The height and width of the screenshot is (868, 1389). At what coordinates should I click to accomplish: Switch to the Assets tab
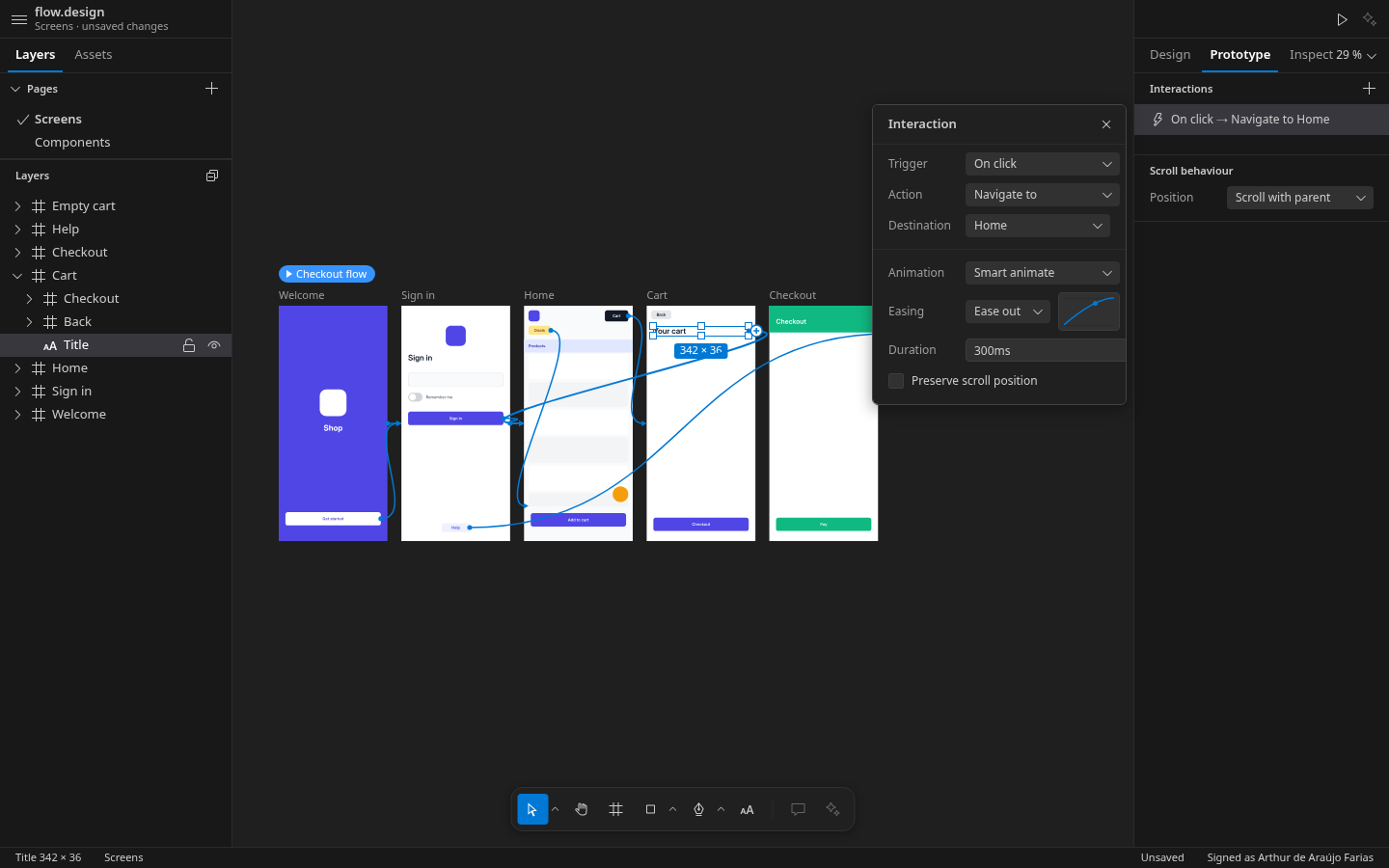pyautogui.click(x=94, y=55)
